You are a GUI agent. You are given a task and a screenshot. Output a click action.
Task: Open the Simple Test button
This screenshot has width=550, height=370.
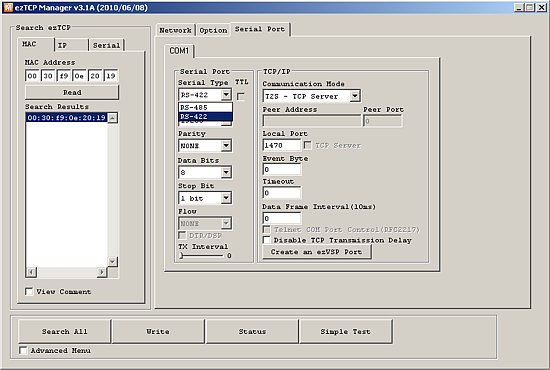tap(346, 331)
